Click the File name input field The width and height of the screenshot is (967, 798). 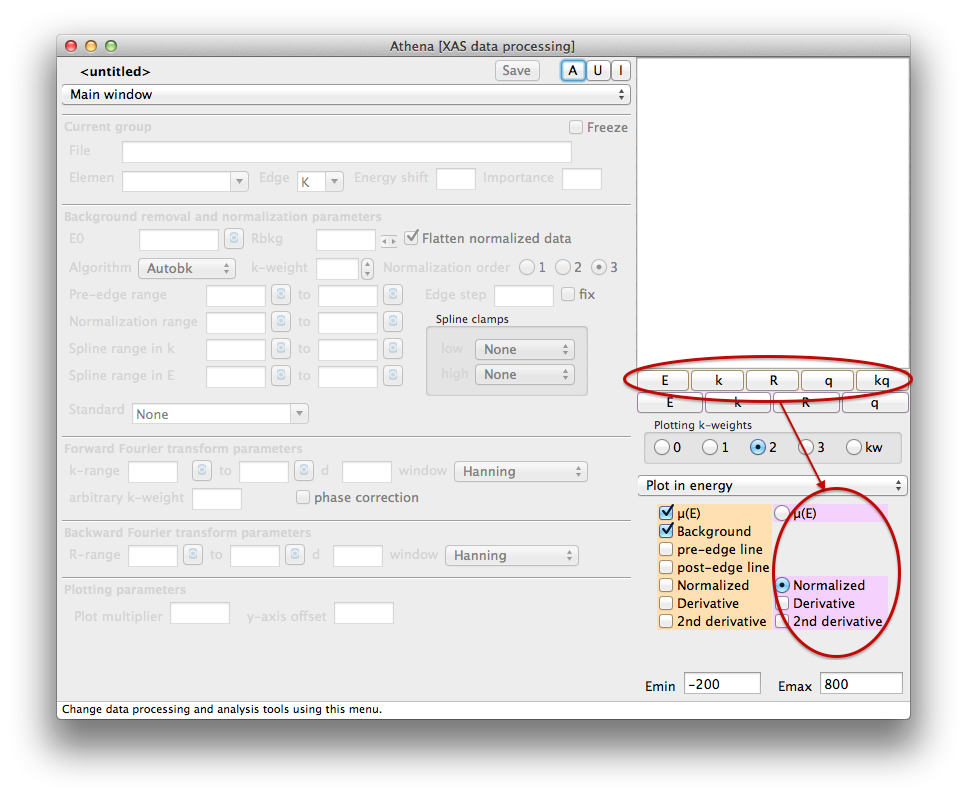point(347,152)
